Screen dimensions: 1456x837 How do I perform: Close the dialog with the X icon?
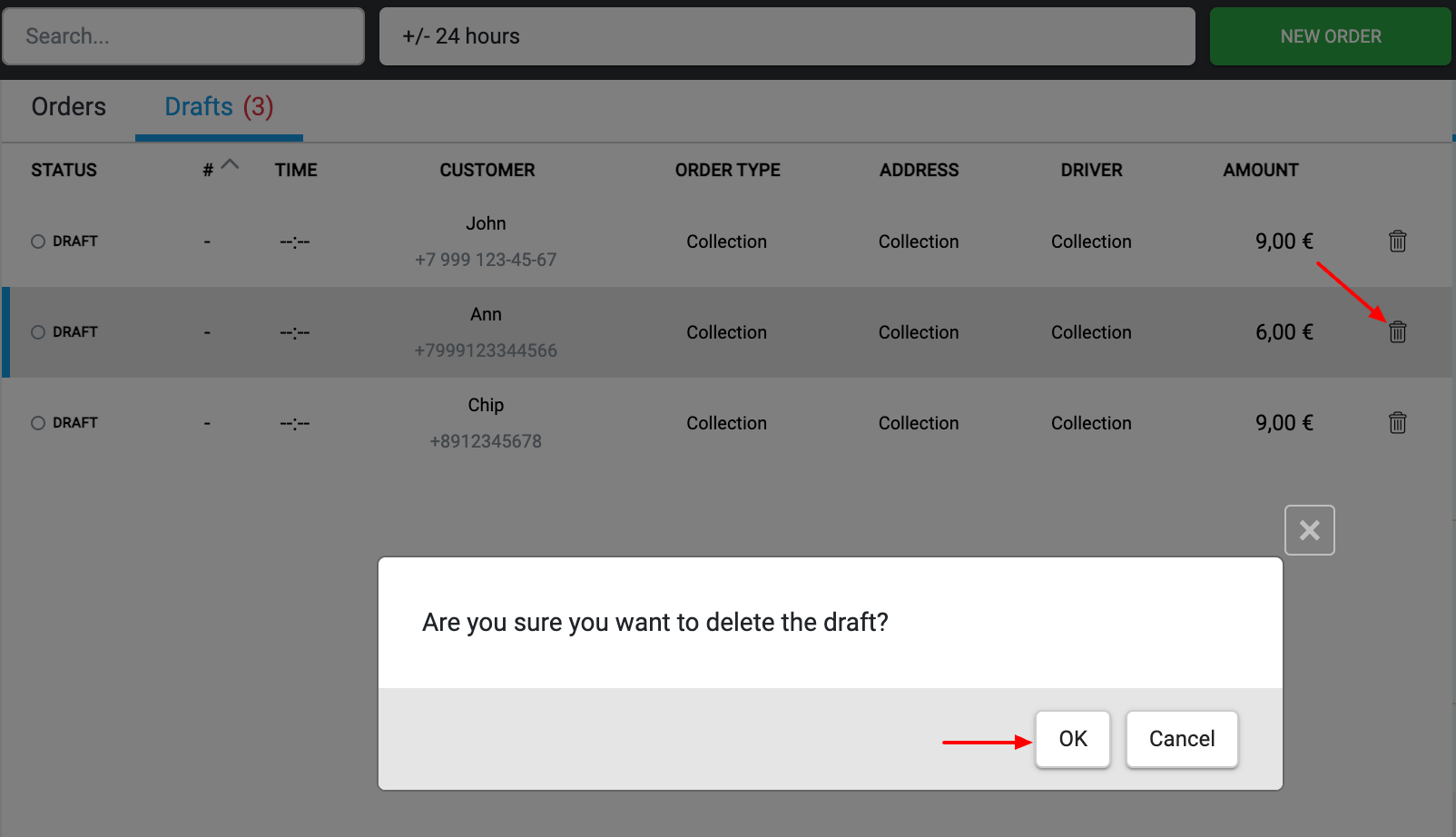point(1309,530)
